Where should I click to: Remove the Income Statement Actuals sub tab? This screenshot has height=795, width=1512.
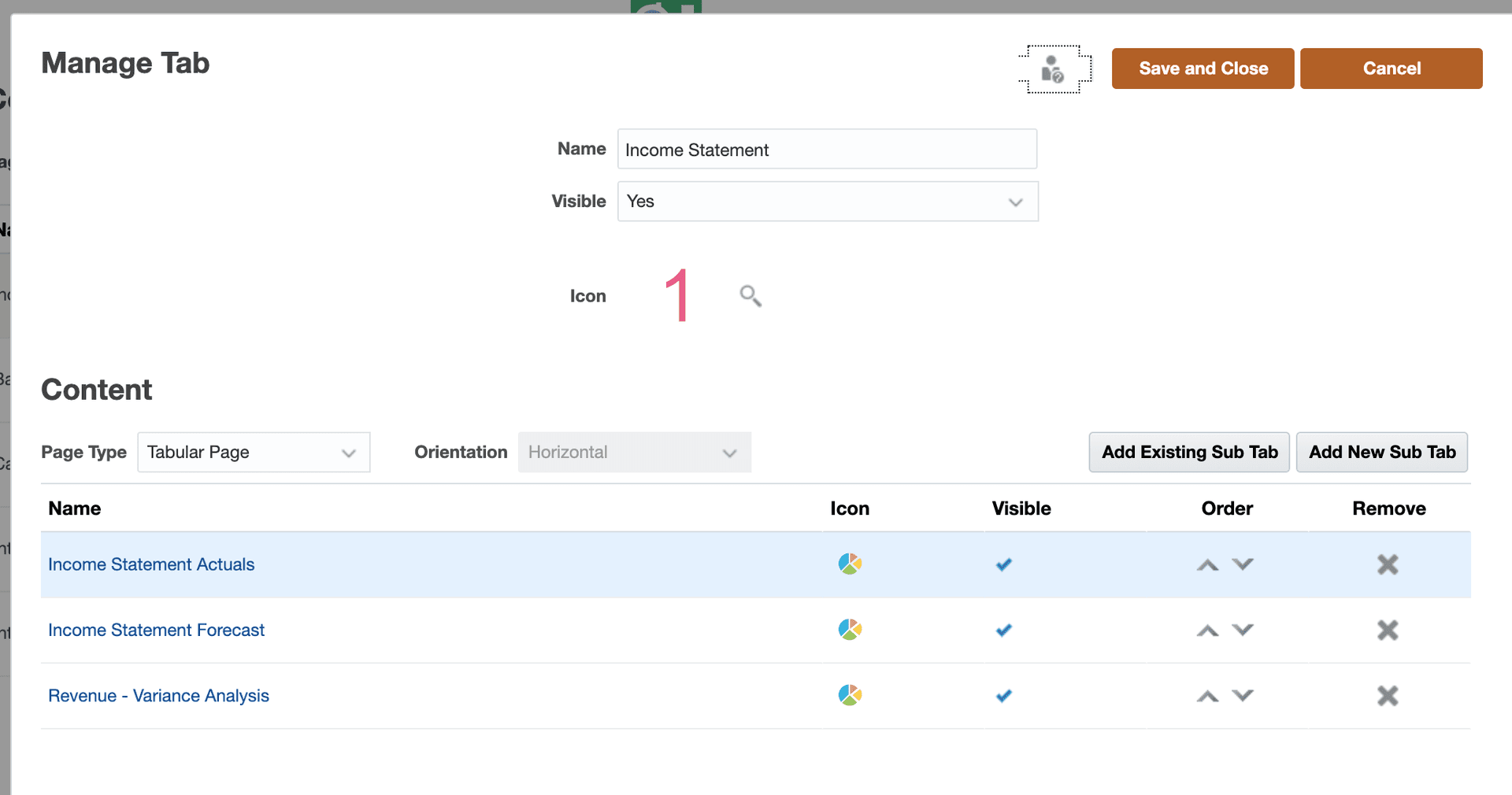point(1388,564)
